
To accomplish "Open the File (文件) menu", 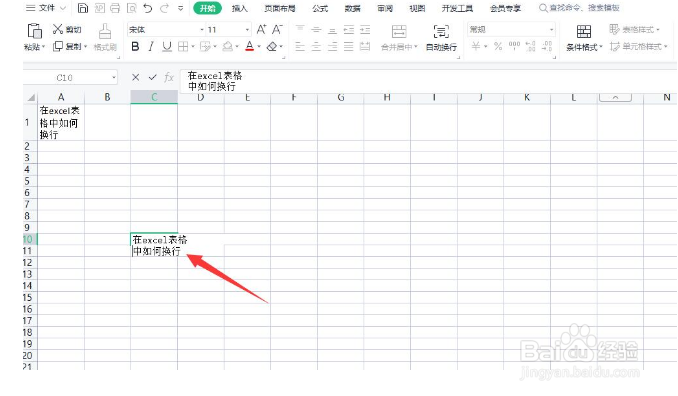I will tap(45, 8).
